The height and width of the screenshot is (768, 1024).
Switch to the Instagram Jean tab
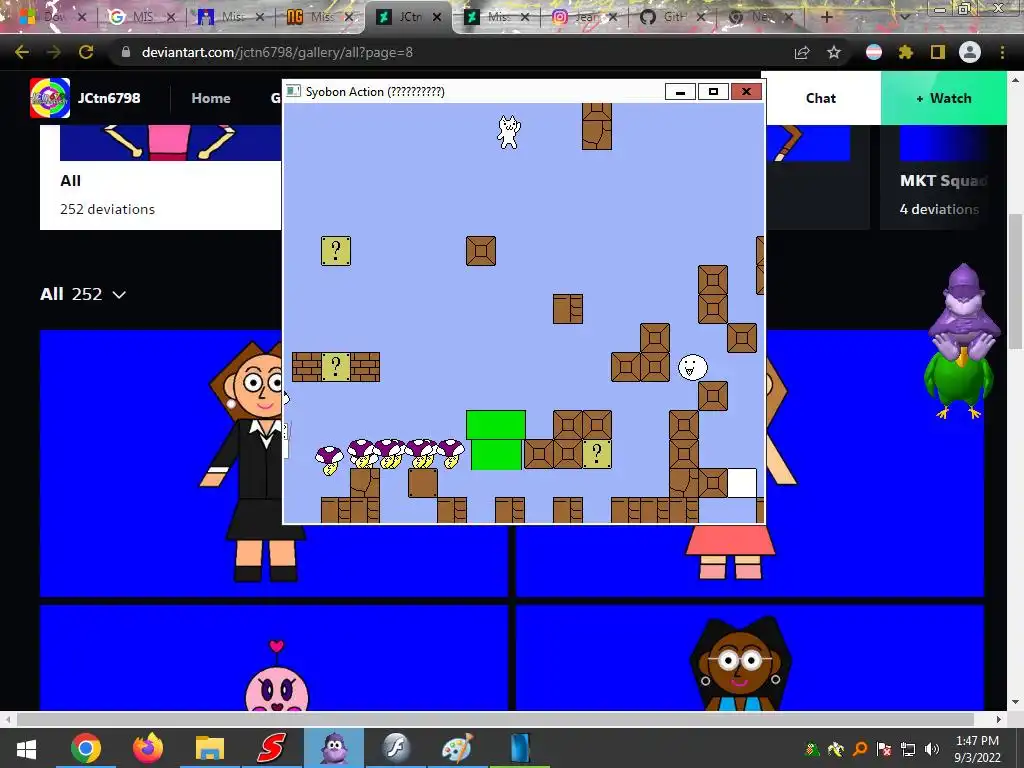coord(584,17)
